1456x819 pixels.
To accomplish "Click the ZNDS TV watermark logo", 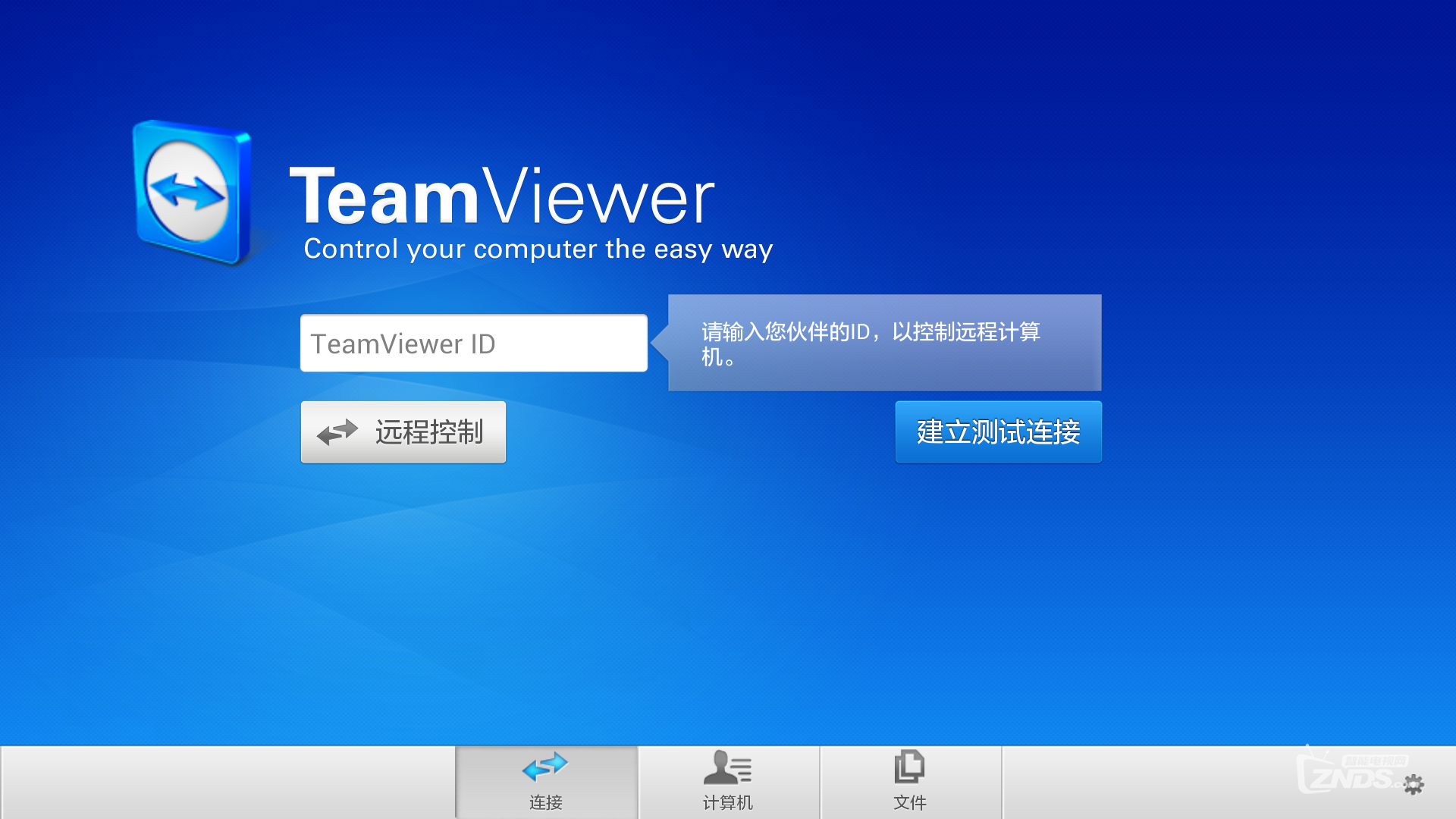I will (1350, 775).
